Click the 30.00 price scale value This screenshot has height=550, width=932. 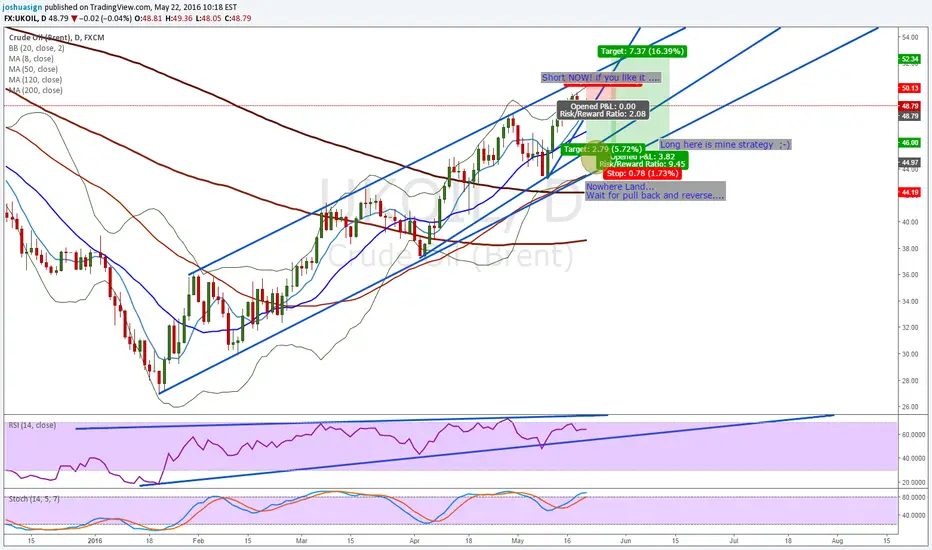coord(910,354)
